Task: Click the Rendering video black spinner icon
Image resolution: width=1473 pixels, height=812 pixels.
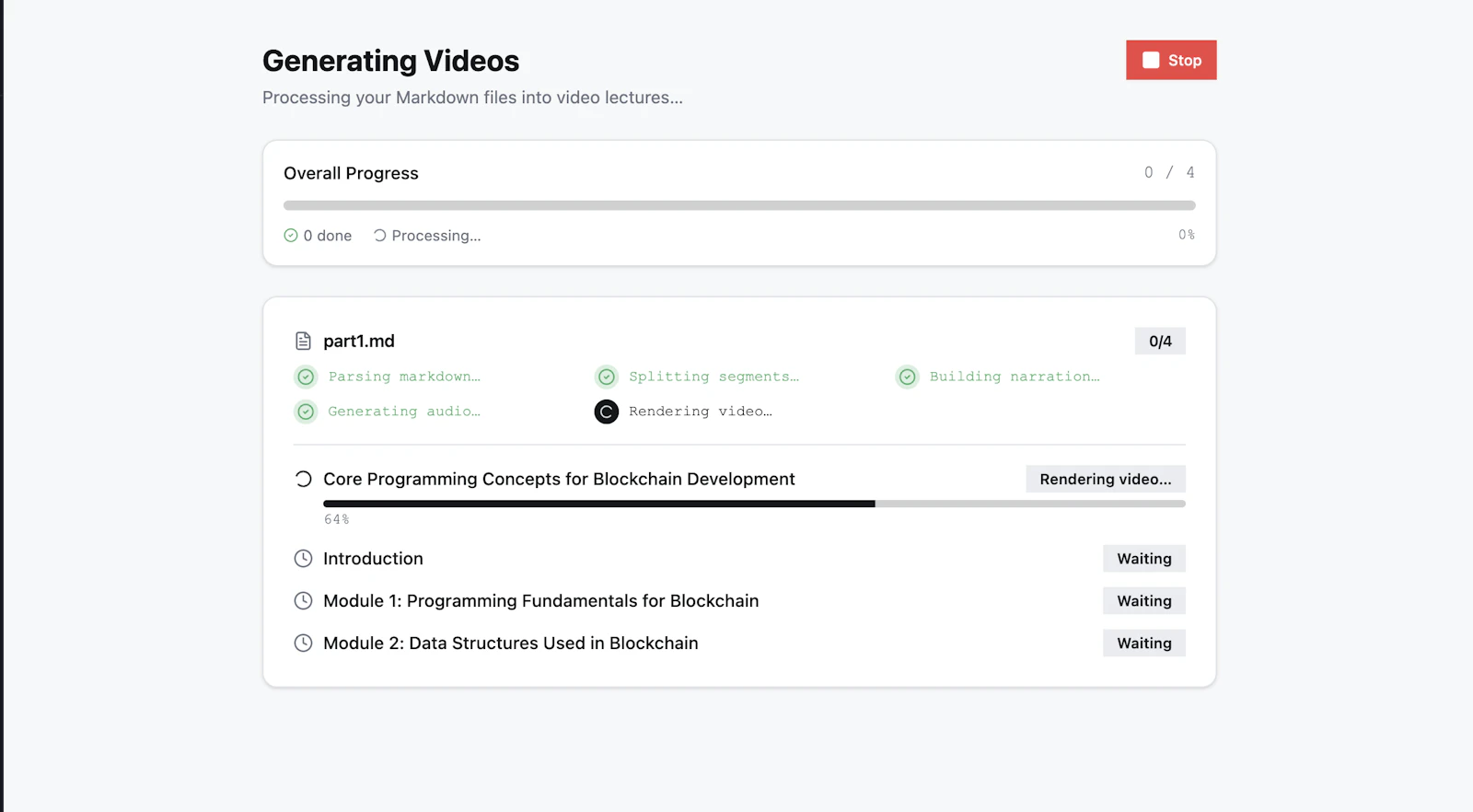Action: (607, 412)
